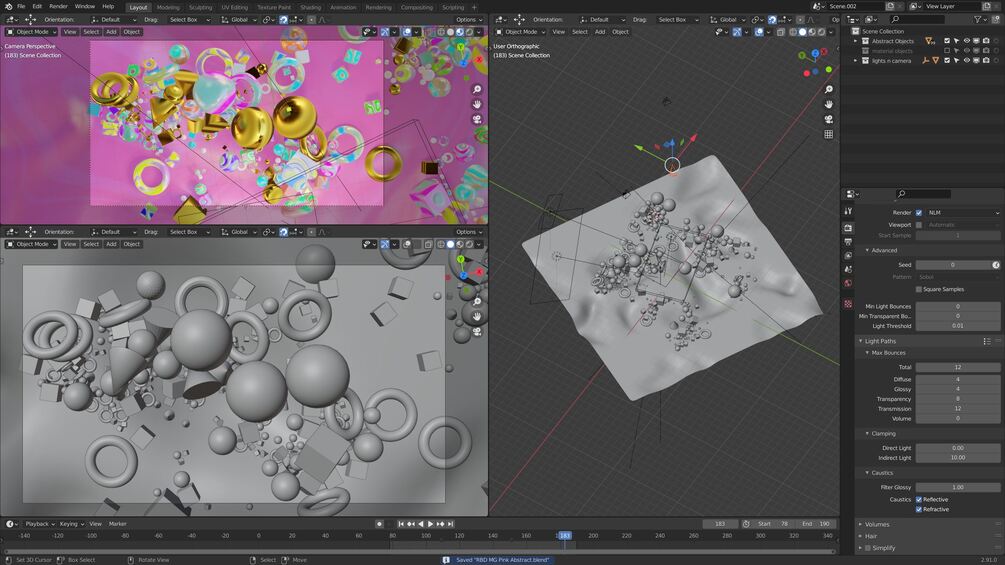The image size is (1005, 565).
Task: Hide lights n camera with eye icon
Action: (967, 61)
